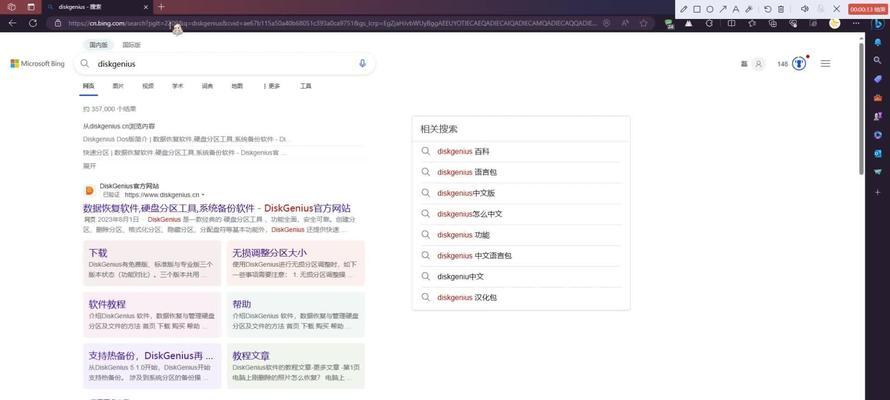Undo the last annotation

[x=768, y=9]
